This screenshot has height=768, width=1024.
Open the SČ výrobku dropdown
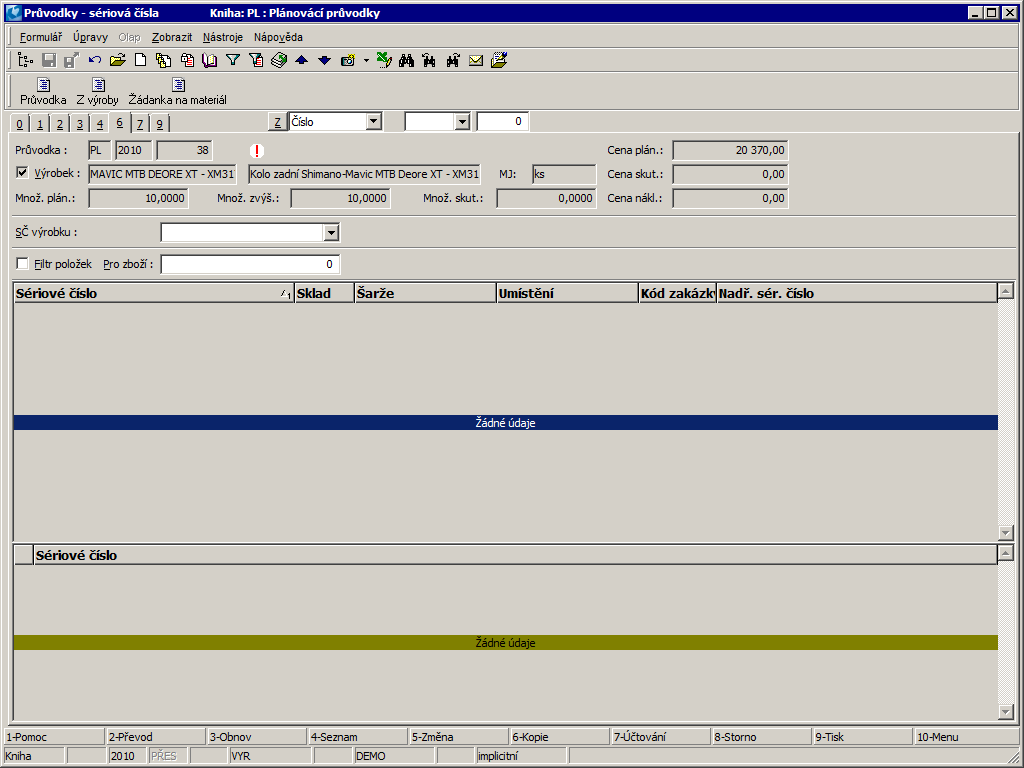[331, 233]
